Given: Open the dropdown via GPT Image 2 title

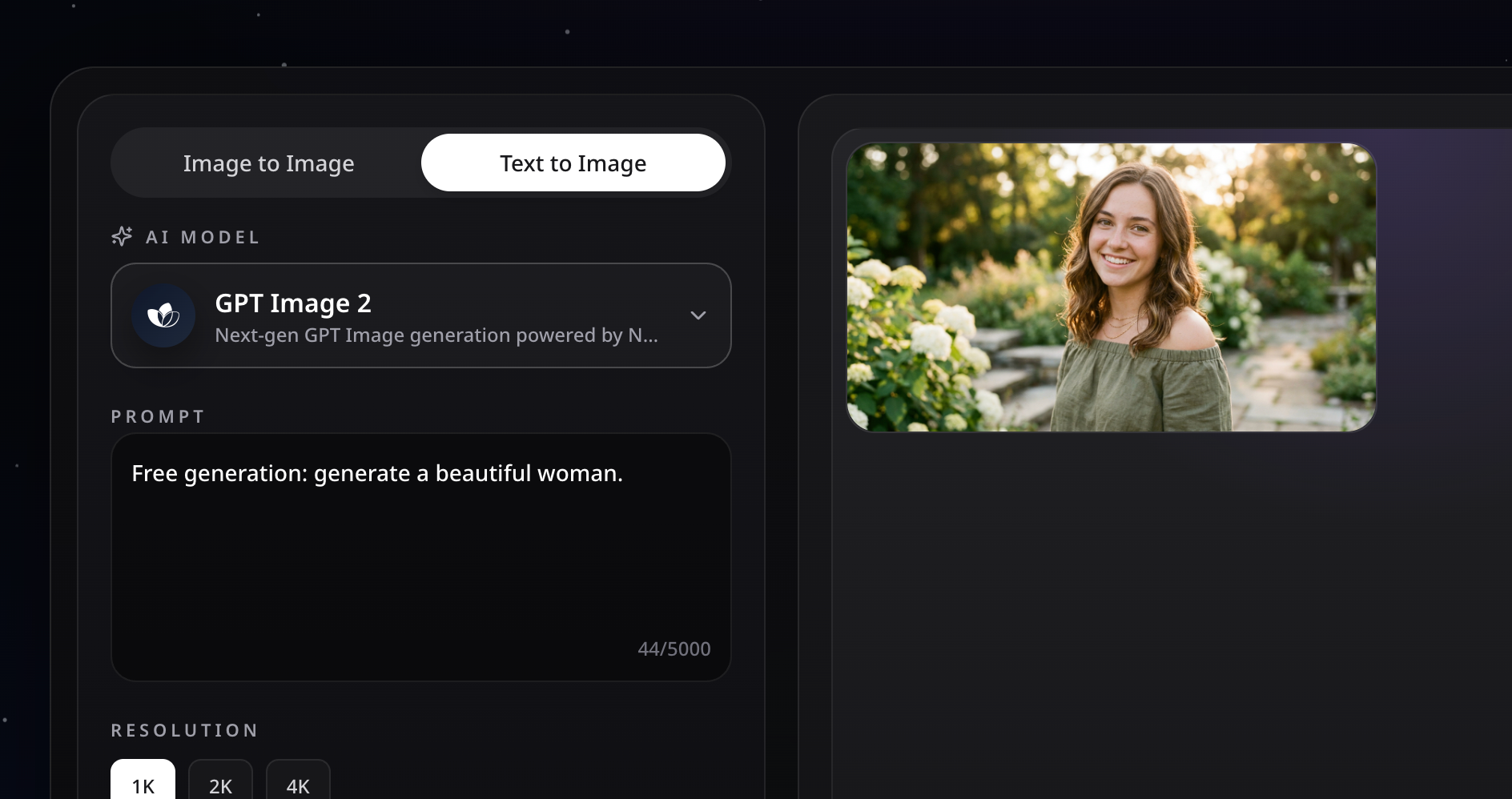Looking at the screenshot, I should pyautogui.click(x=293, y=303).
